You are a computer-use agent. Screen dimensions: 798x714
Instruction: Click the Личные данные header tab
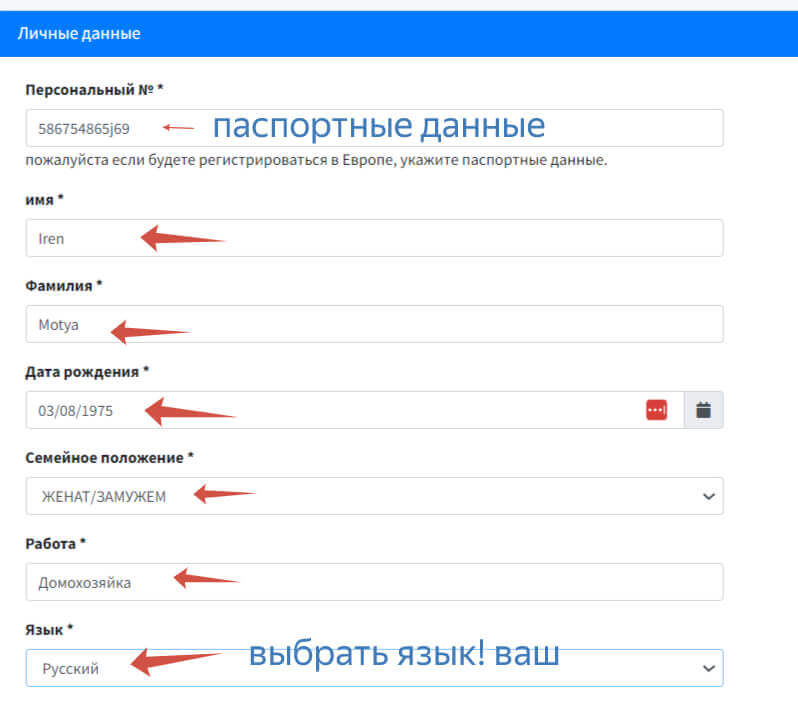tap(79, 34)
